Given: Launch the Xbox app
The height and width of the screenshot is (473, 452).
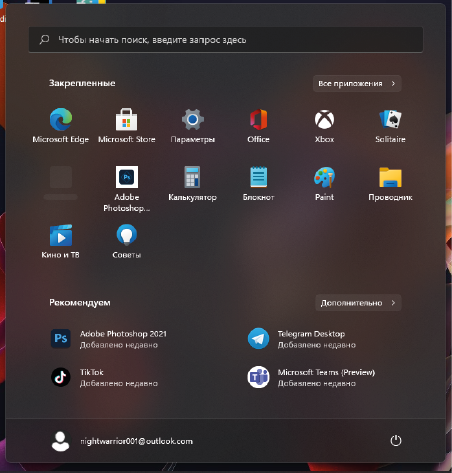Looking at the screenshot, I should [324, 125].
